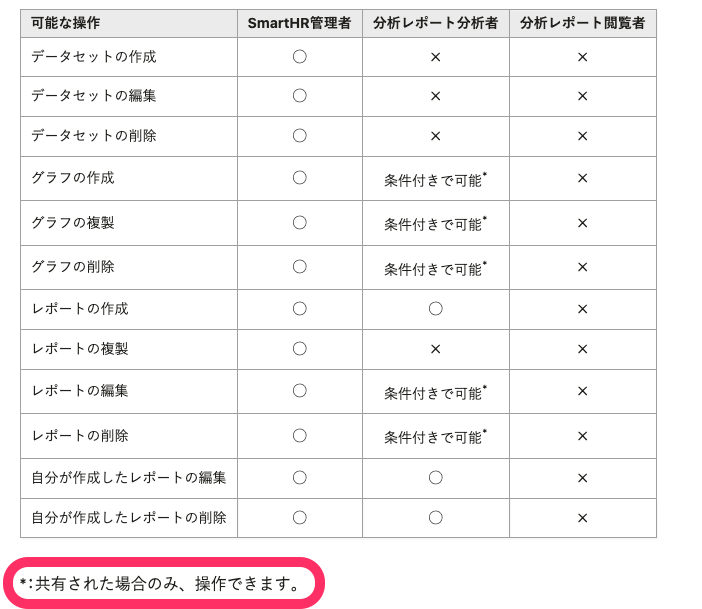Click 分析レポート閲覧者 cross for グラフの削除
702x609 pixels.
[582, 267]
